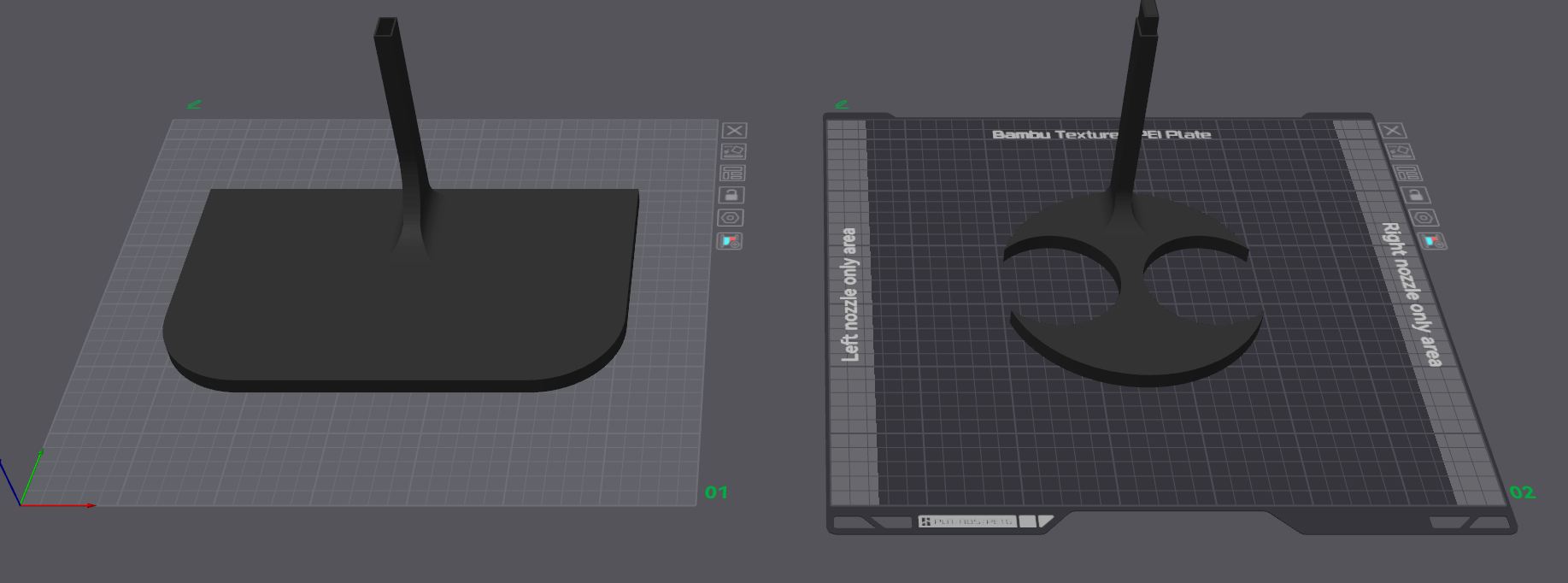Edit plate 02 name with the green pencil
1568x583 pixels.
click(842, 104)
